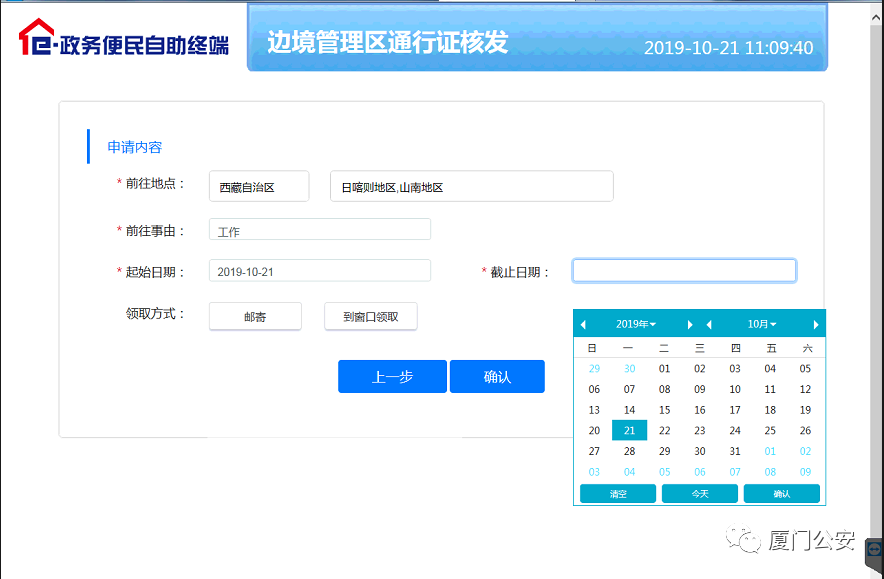Click 清空 in the calendar popup
This screenshot has height=579, width=884.
618,494
